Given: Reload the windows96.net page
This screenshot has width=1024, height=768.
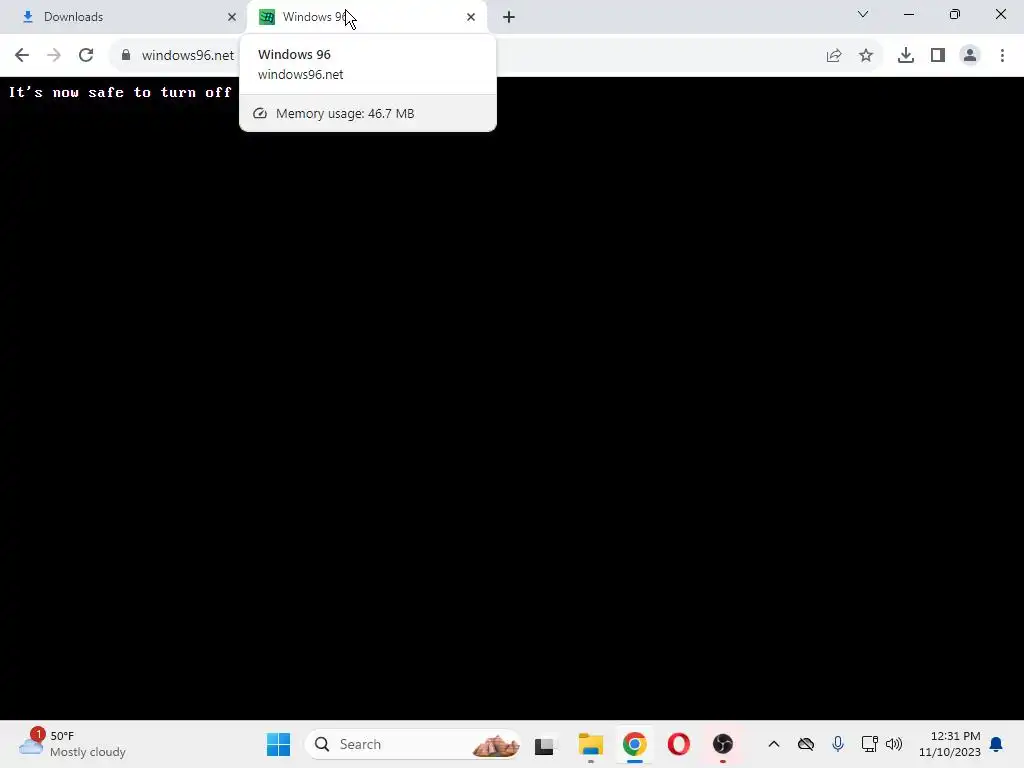Looking at the screenshot, I should point(86,55).
